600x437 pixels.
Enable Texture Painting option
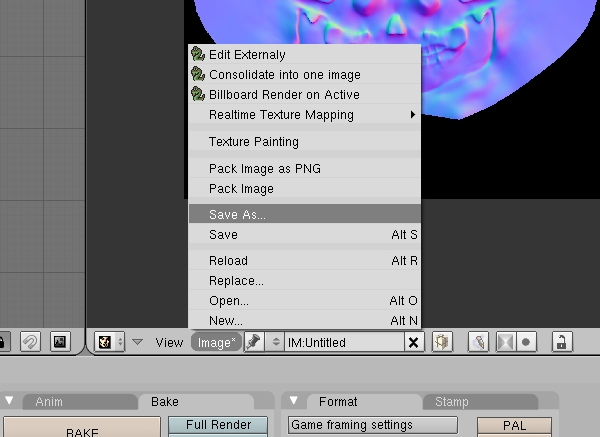(305, 142)
